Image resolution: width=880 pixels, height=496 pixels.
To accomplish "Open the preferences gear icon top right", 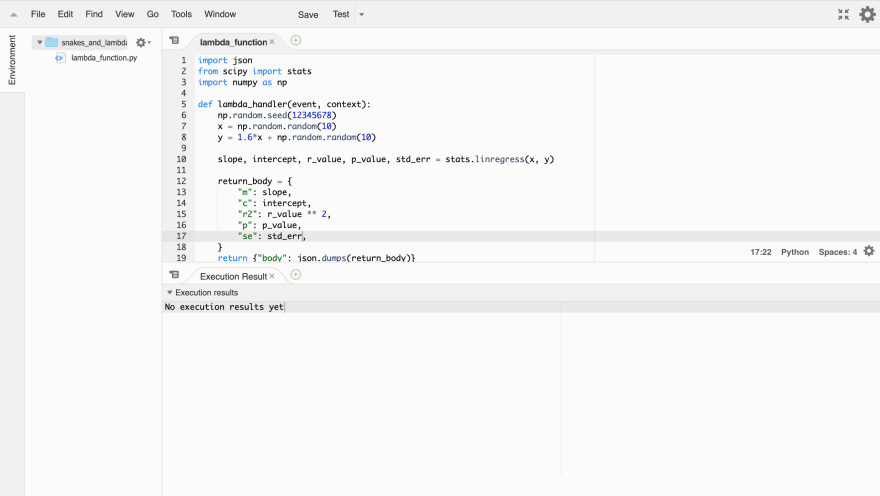I will 867,15.
